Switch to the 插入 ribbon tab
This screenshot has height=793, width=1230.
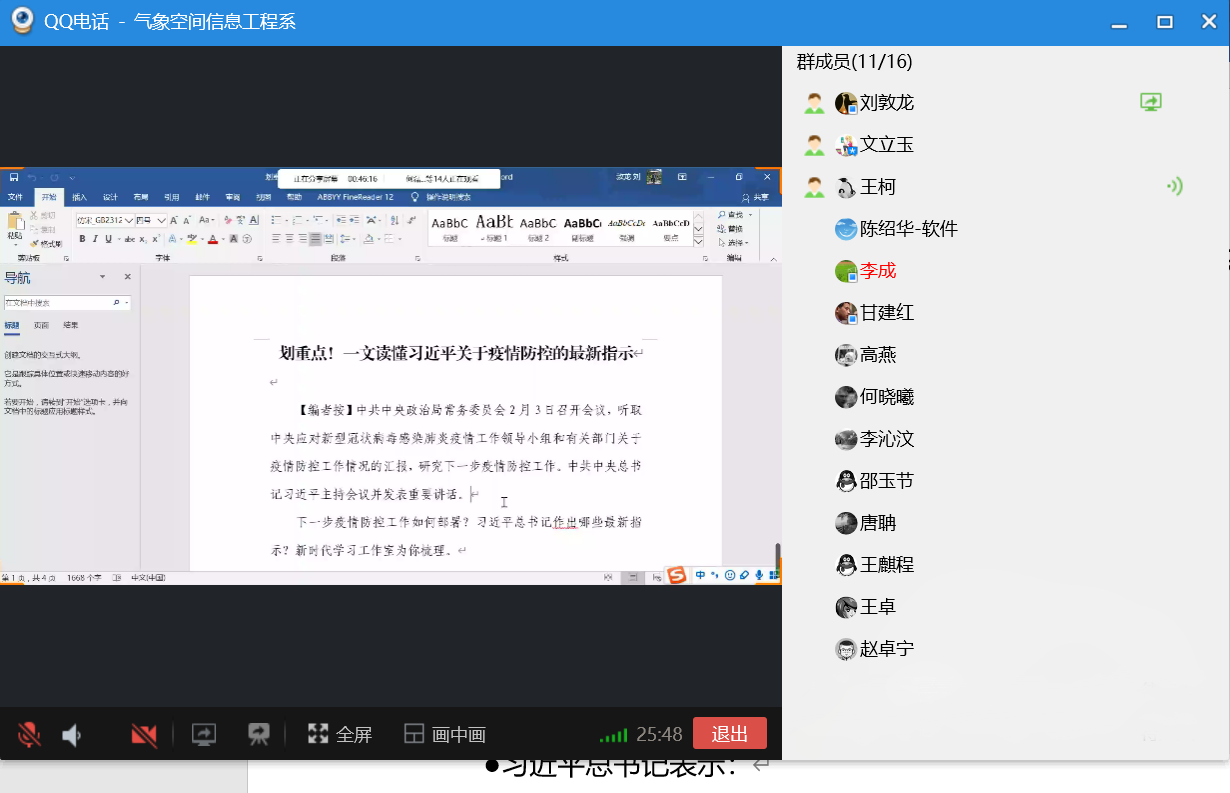(x=79, y=197)
